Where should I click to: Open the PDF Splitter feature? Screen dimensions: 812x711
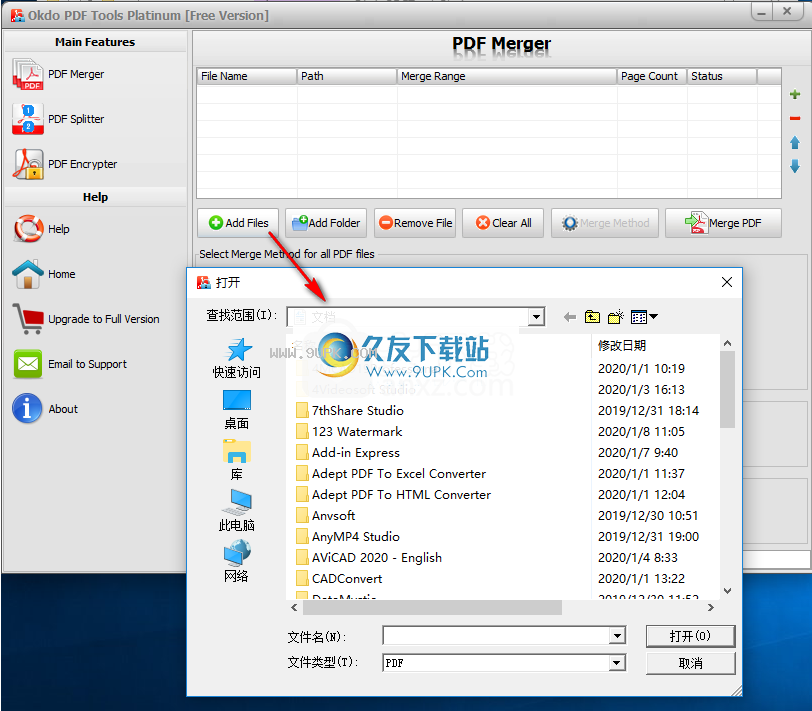58,119
